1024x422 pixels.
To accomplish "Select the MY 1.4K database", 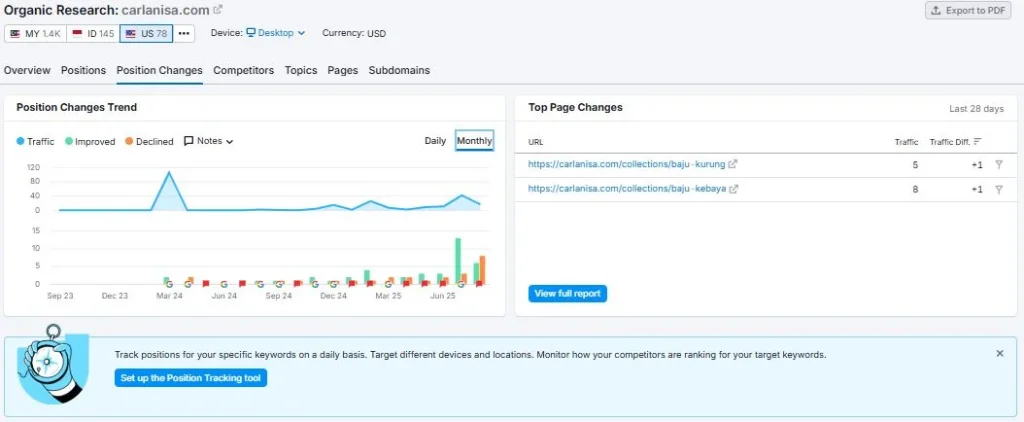I will click(x=35, y=33).
